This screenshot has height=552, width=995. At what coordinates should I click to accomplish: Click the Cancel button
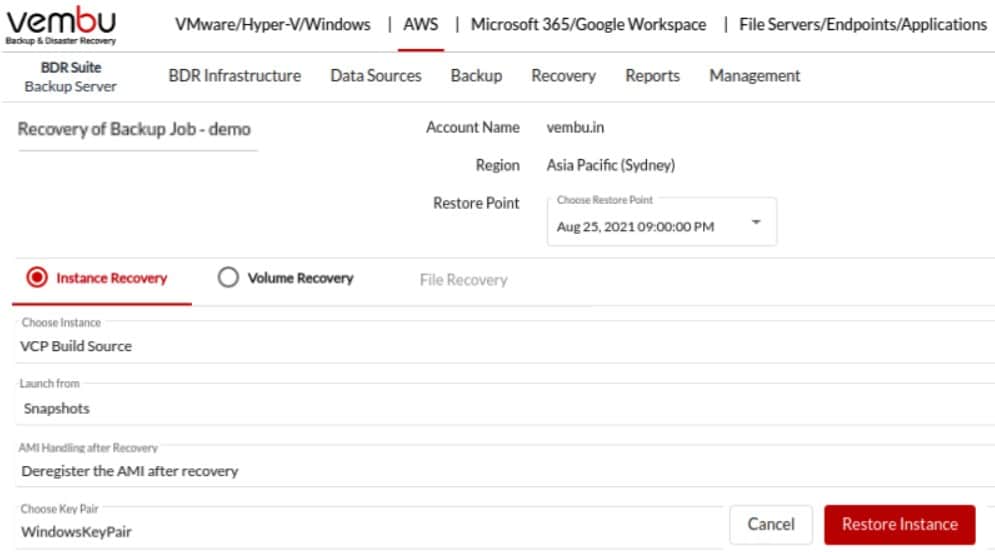[771, 524]
